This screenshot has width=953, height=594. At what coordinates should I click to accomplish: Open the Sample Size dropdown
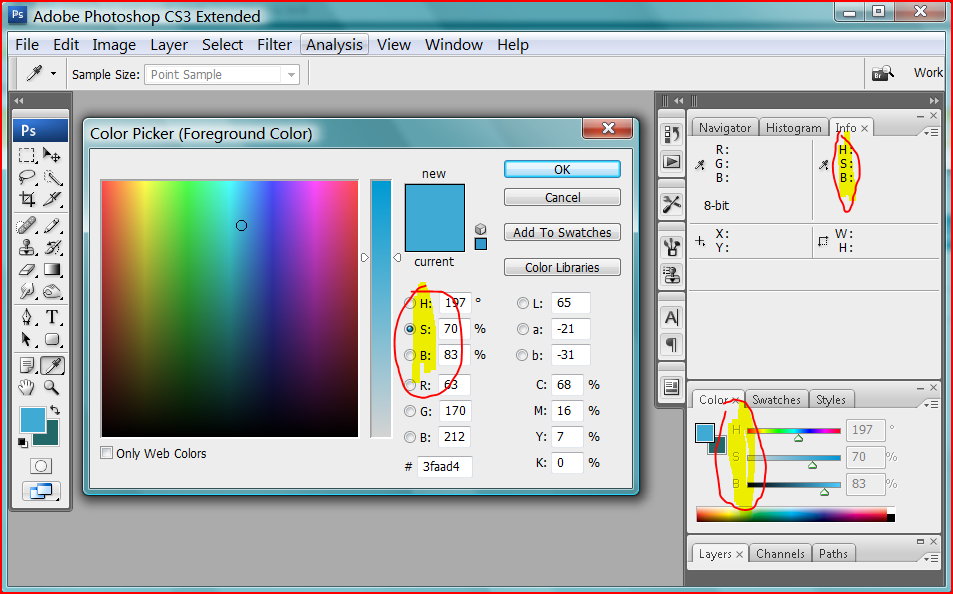pos(289,74)
